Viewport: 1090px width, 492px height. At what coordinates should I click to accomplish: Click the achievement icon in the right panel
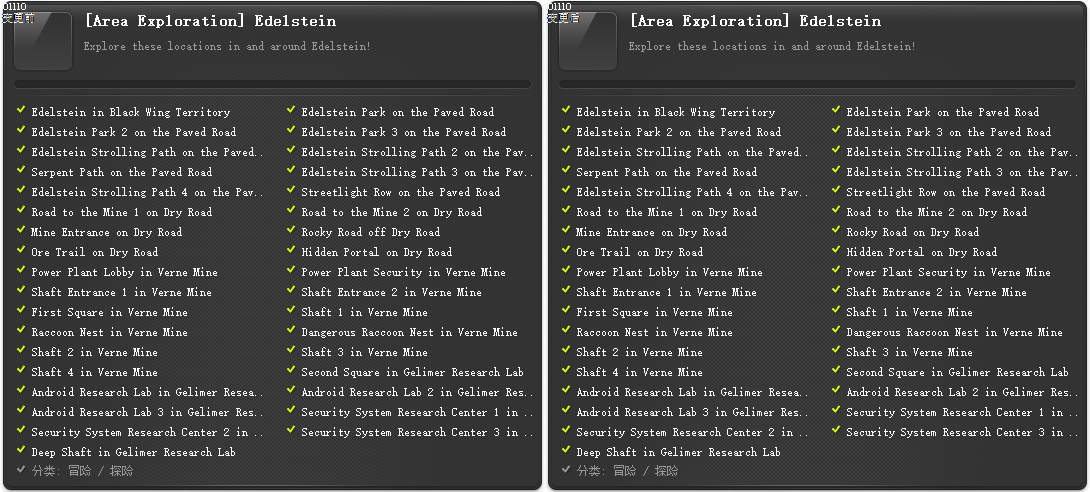tap(588, 42)
